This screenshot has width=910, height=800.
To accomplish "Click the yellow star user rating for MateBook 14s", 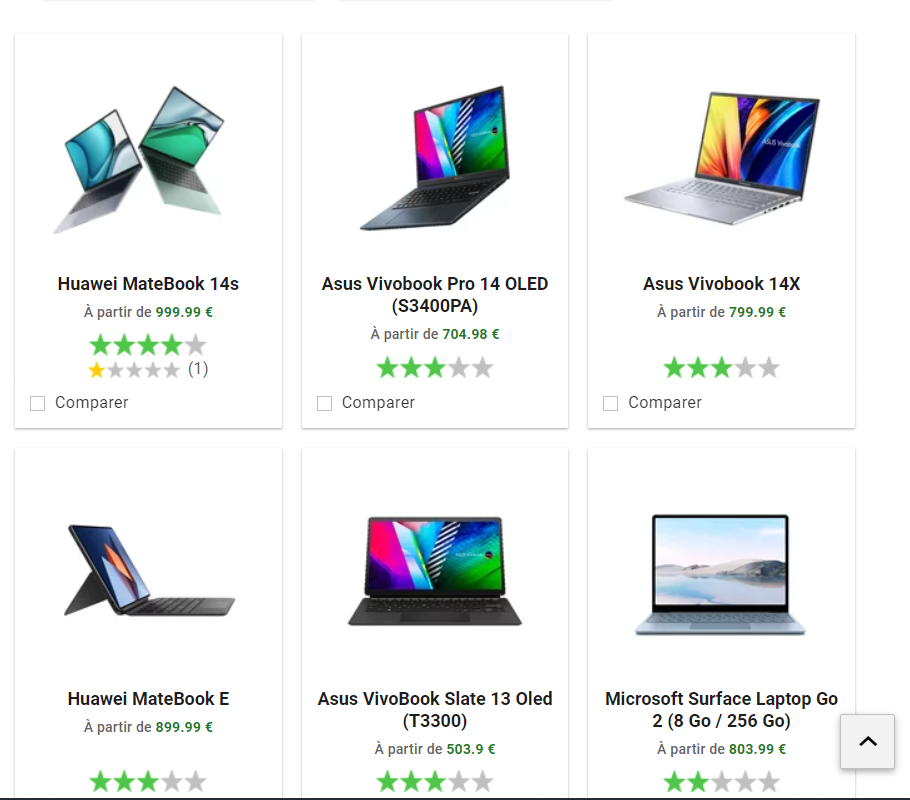I will tap(134, 370).
